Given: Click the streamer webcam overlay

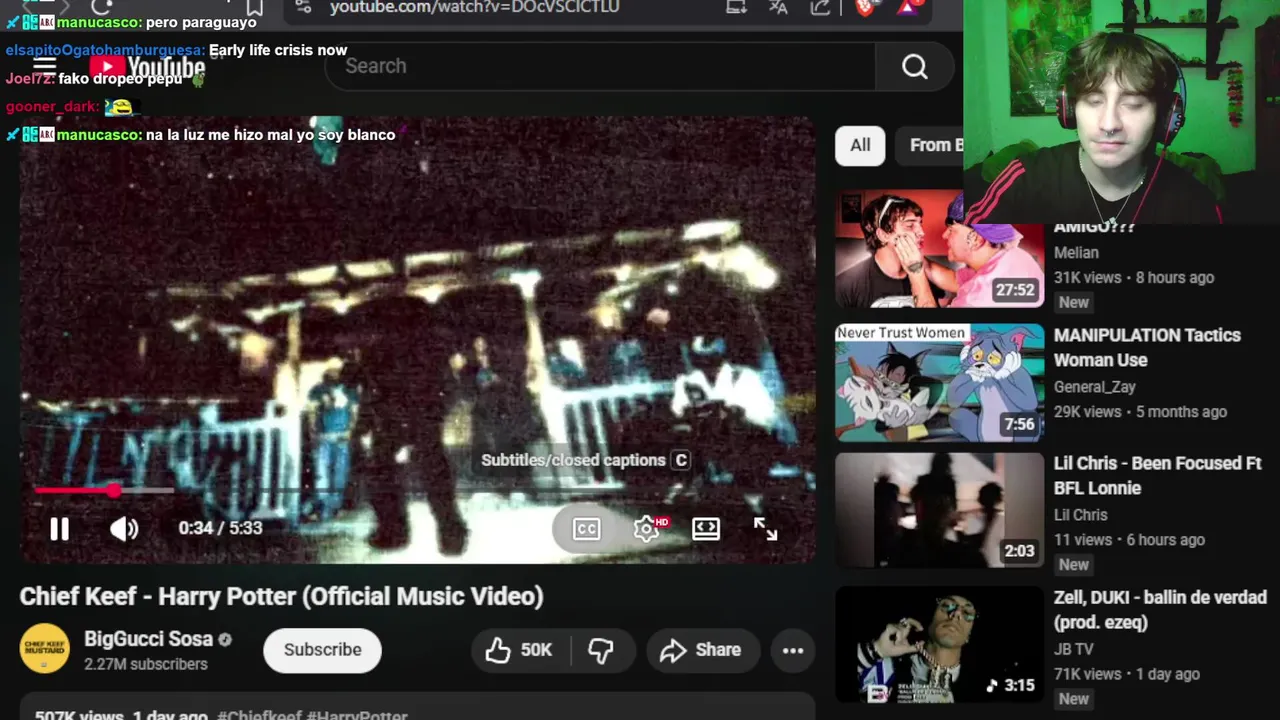Looking at the screenshot, I should pos(1121,112).
